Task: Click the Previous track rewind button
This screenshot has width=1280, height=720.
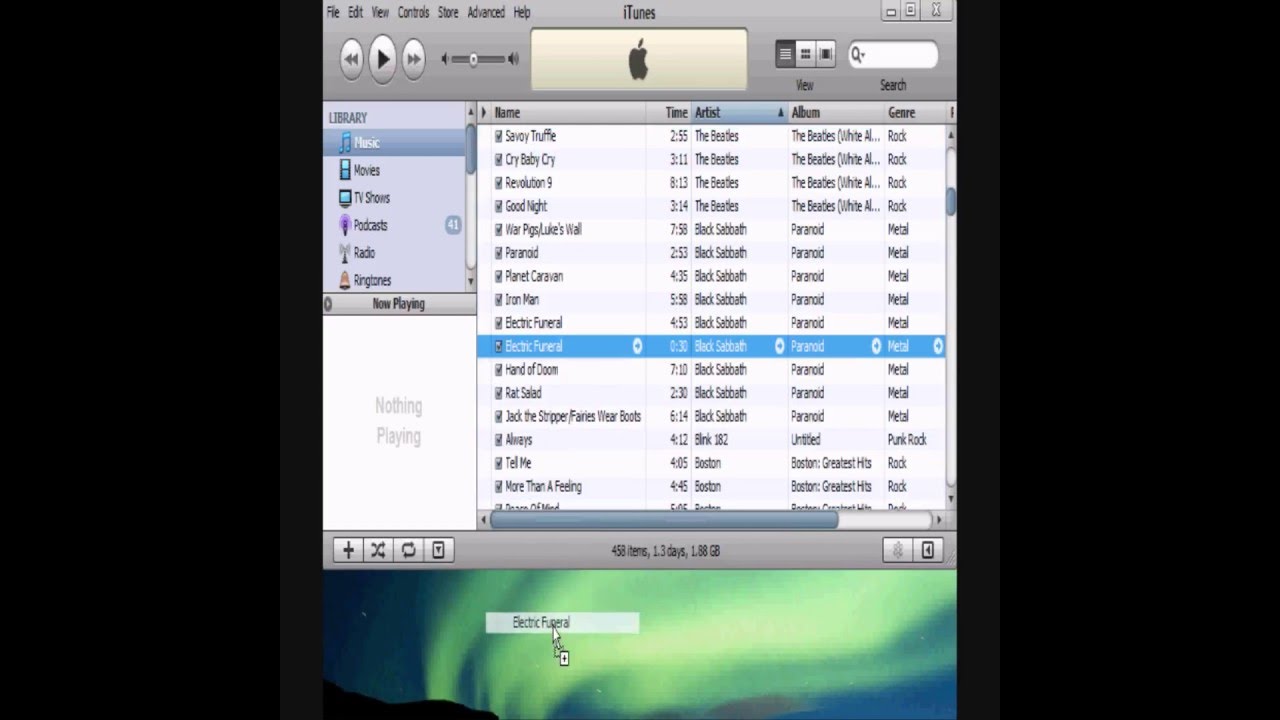Action: coord(350,59)
